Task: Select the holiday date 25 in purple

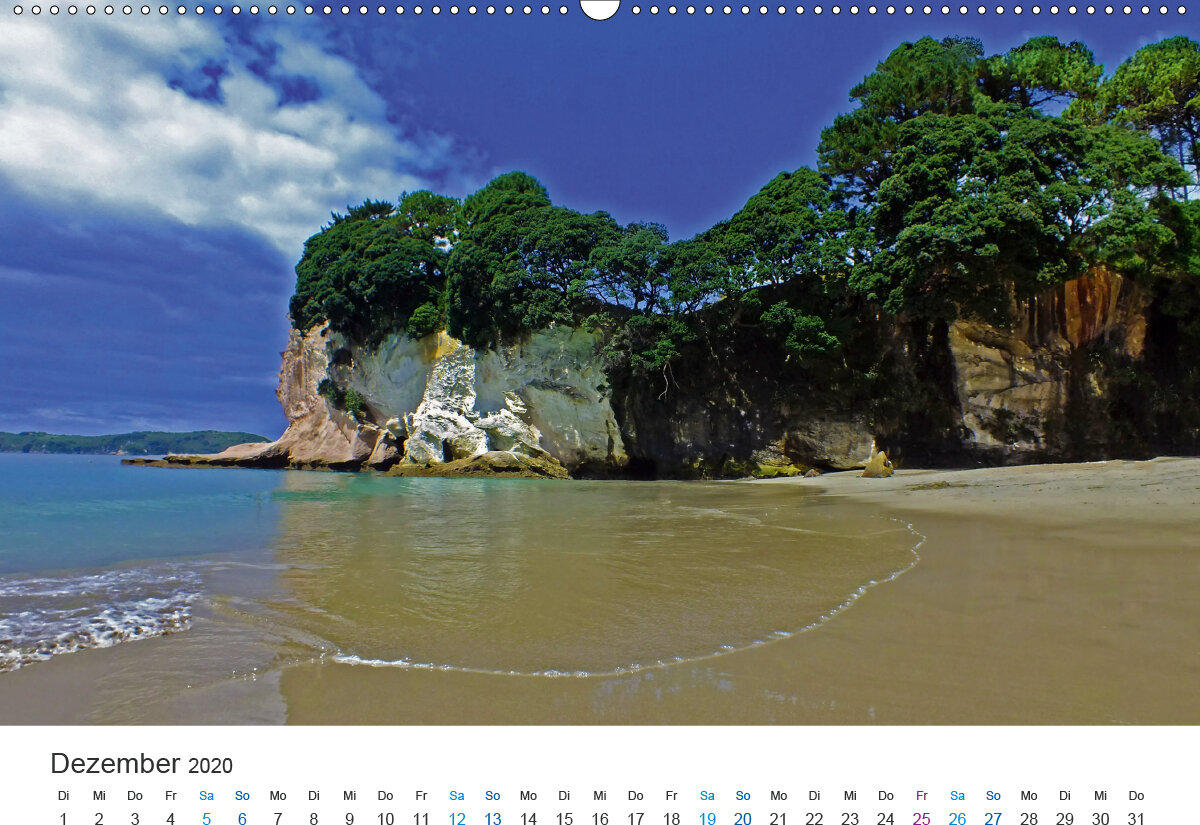Action: tap(922, 818)
